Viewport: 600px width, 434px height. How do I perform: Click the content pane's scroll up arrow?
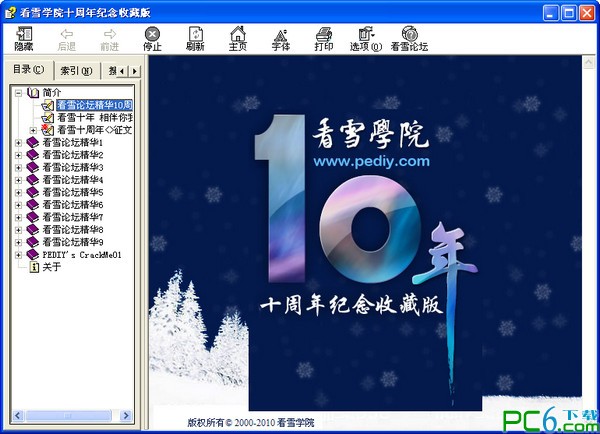589,62
